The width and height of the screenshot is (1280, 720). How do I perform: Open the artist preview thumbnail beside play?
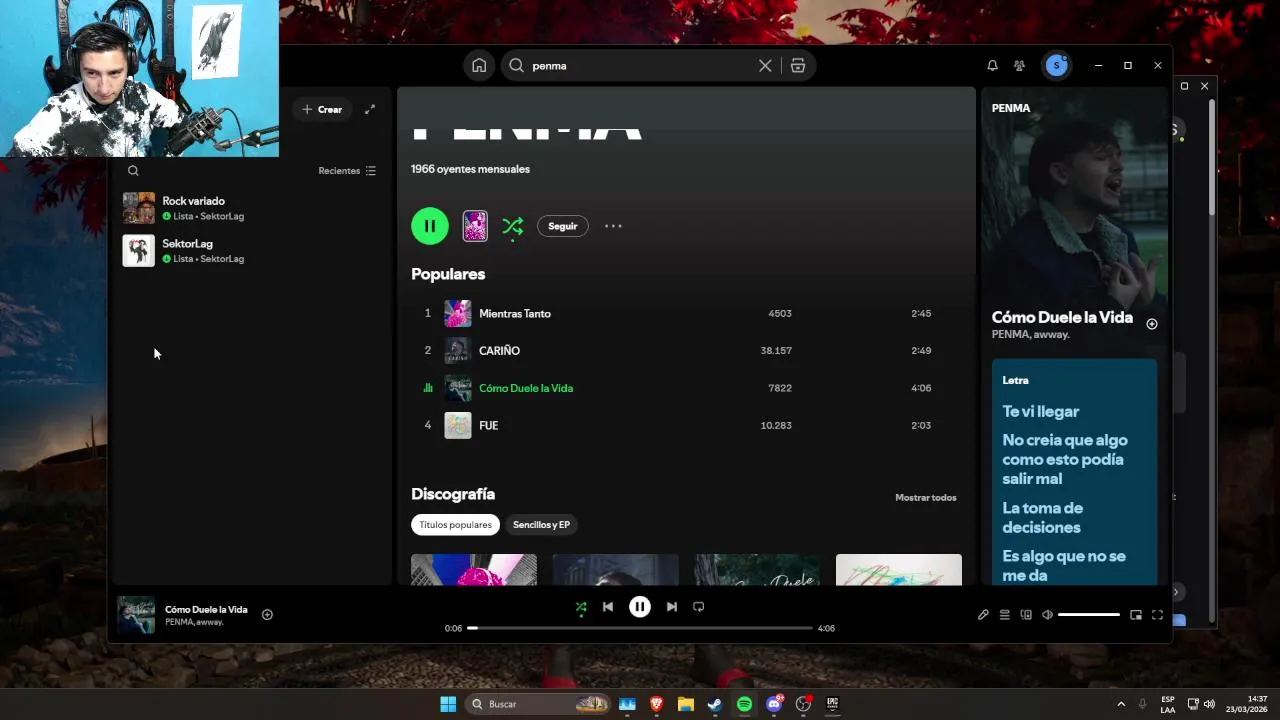475,226
